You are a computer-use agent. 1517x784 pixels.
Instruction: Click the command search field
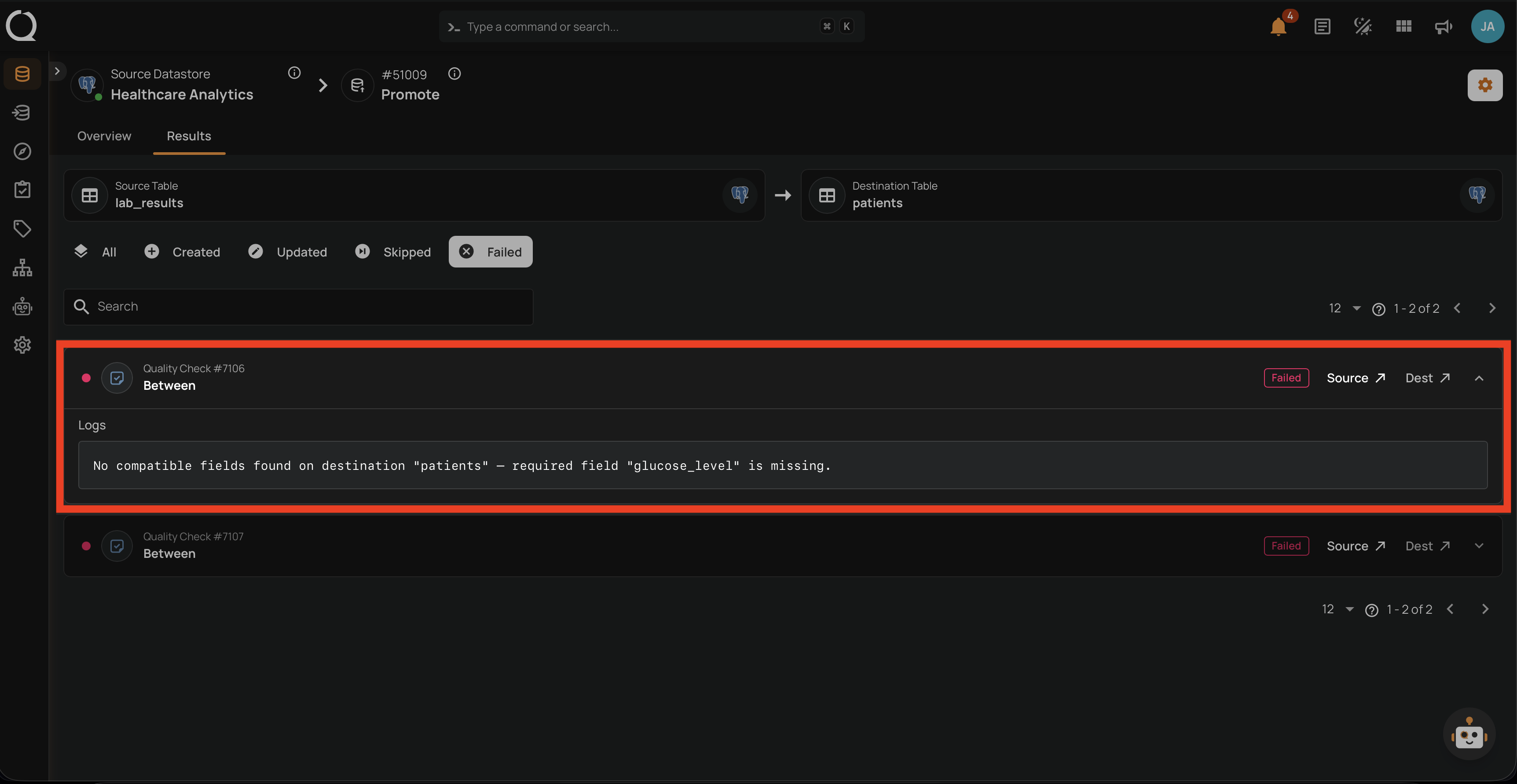(652, 26)
